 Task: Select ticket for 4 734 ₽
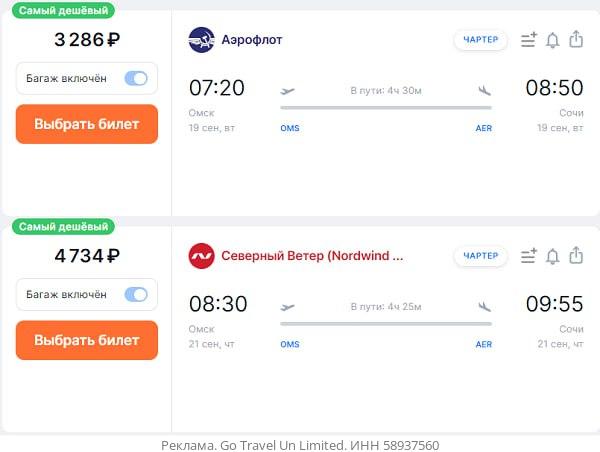pos(87,340)
